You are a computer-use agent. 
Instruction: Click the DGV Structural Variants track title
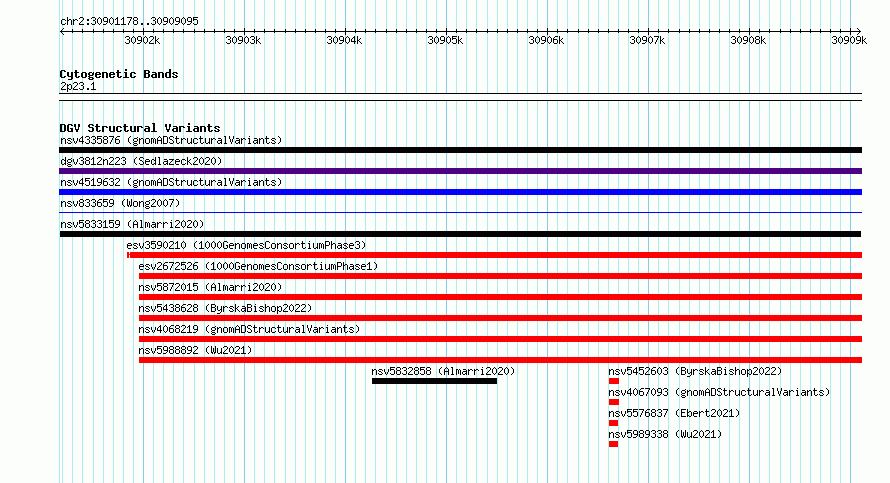point(140,128)
